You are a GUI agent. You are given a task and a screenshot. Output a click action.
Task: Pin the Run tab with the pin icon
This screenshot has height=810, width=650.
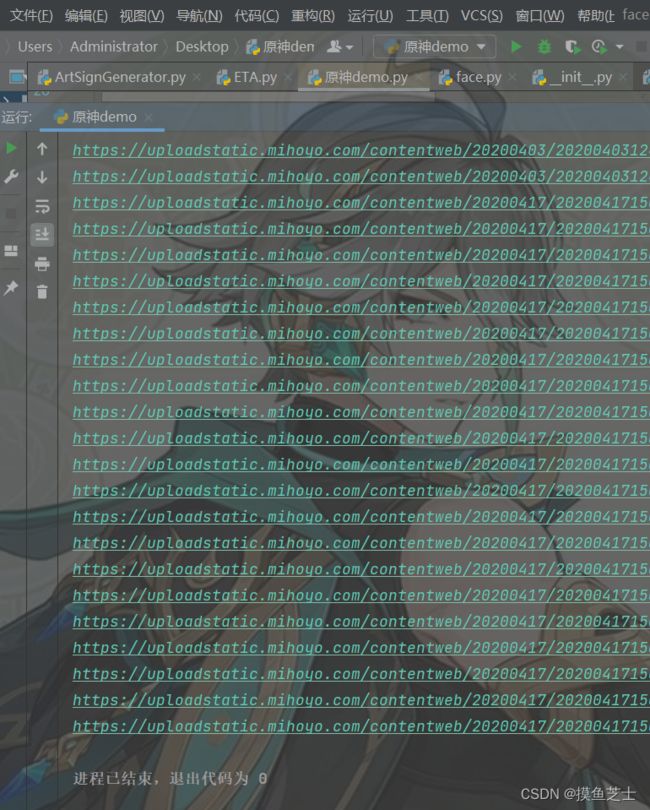point(11,288)
